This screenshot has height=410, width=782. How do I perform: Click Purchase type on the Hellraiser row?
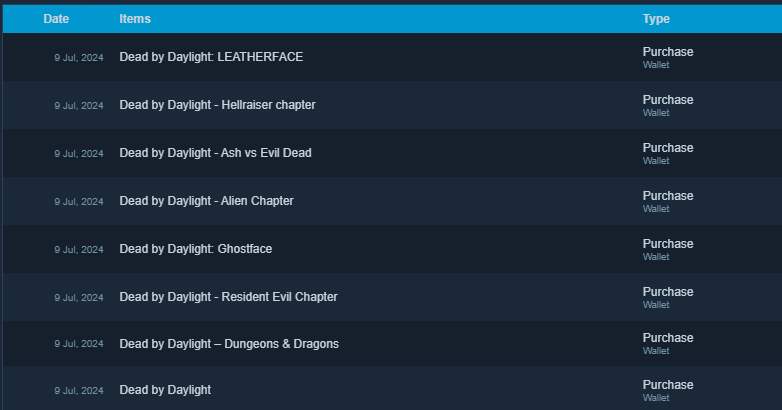[668, 100]
